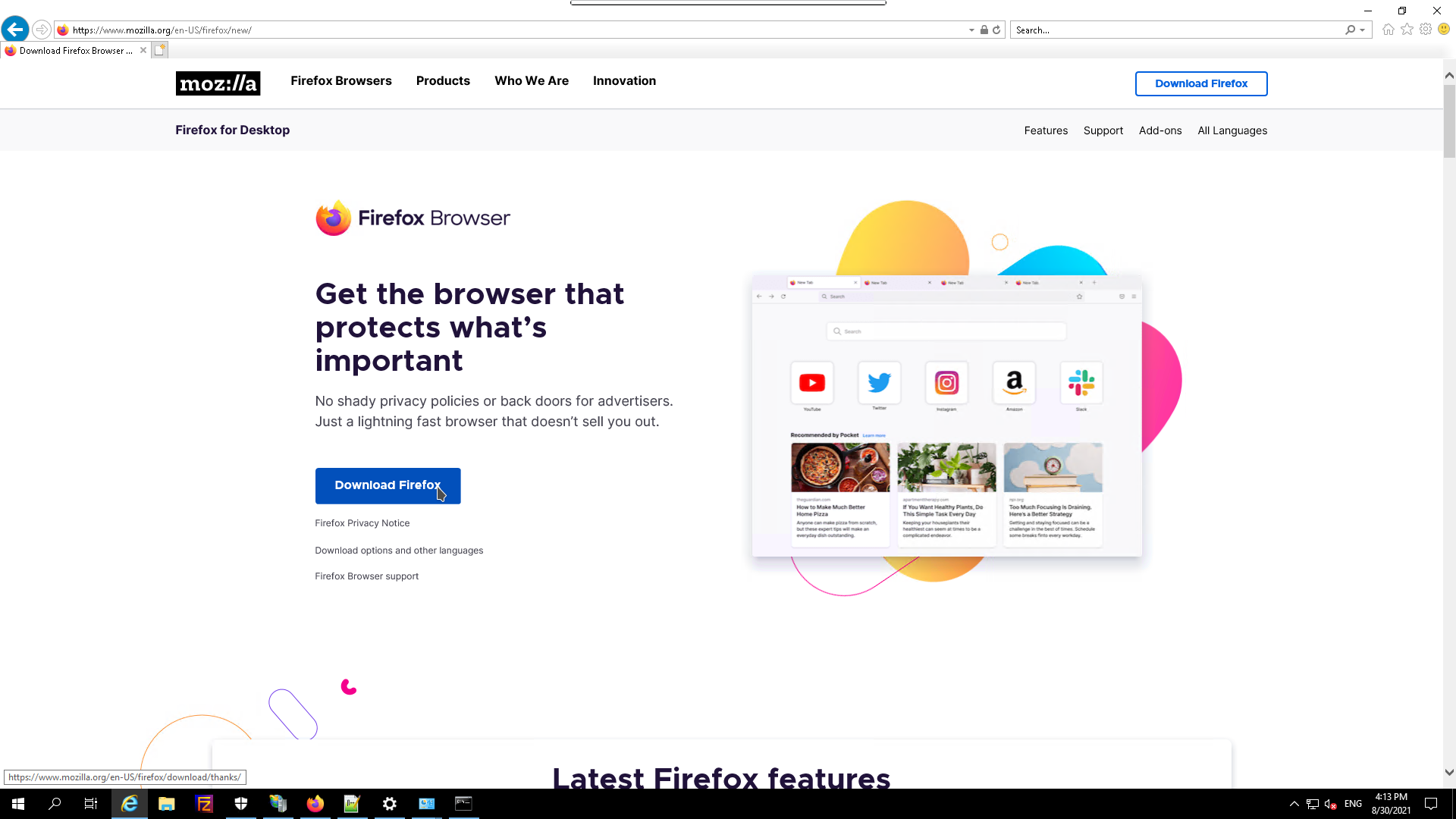
Task: Click the IE back arrow button
Action: tap(15, 30)
